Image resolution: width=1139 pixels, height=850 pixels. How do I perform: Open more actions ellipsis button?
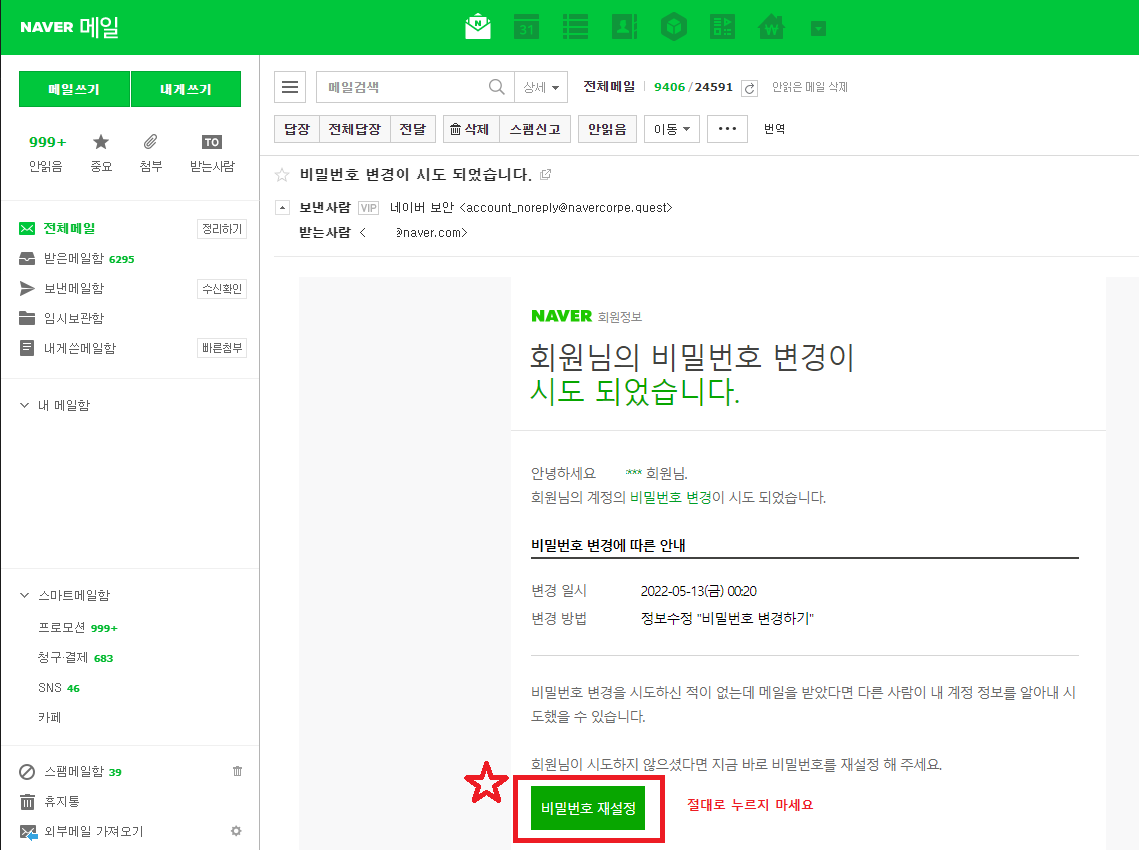point(727,129)
